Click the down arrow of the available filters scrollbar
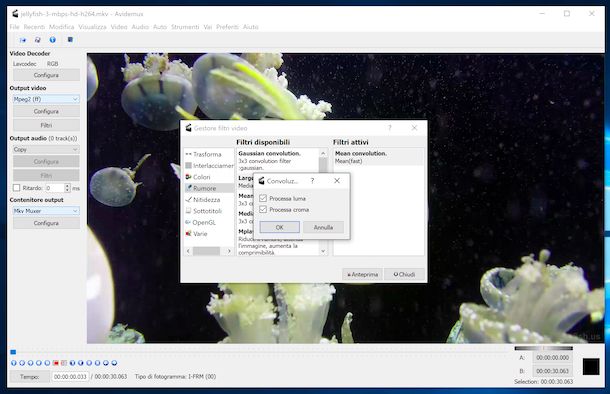 (323, 251)
